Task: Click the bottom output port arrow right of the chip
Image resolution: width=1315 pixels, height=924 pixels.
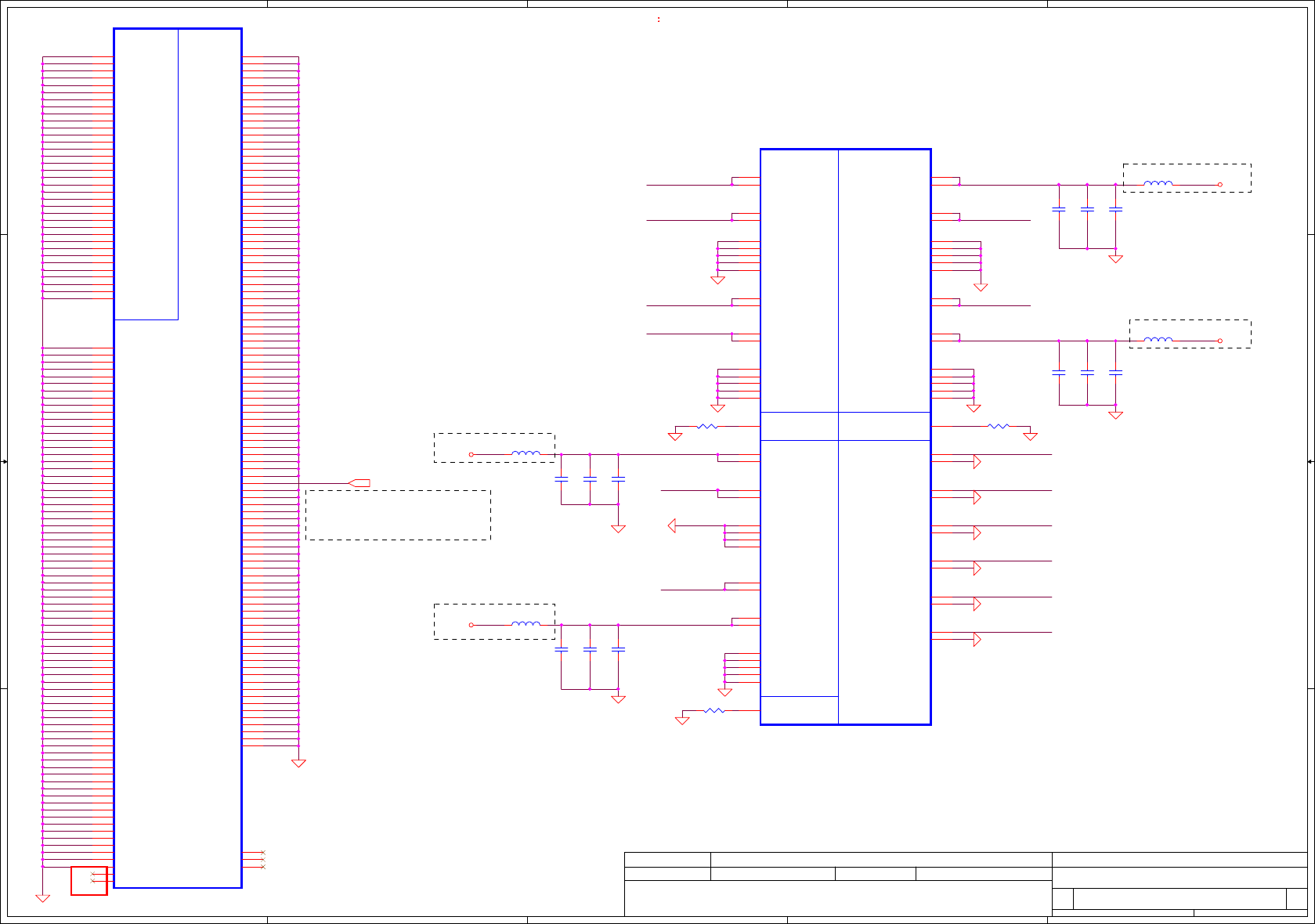Action: point(977,639)
